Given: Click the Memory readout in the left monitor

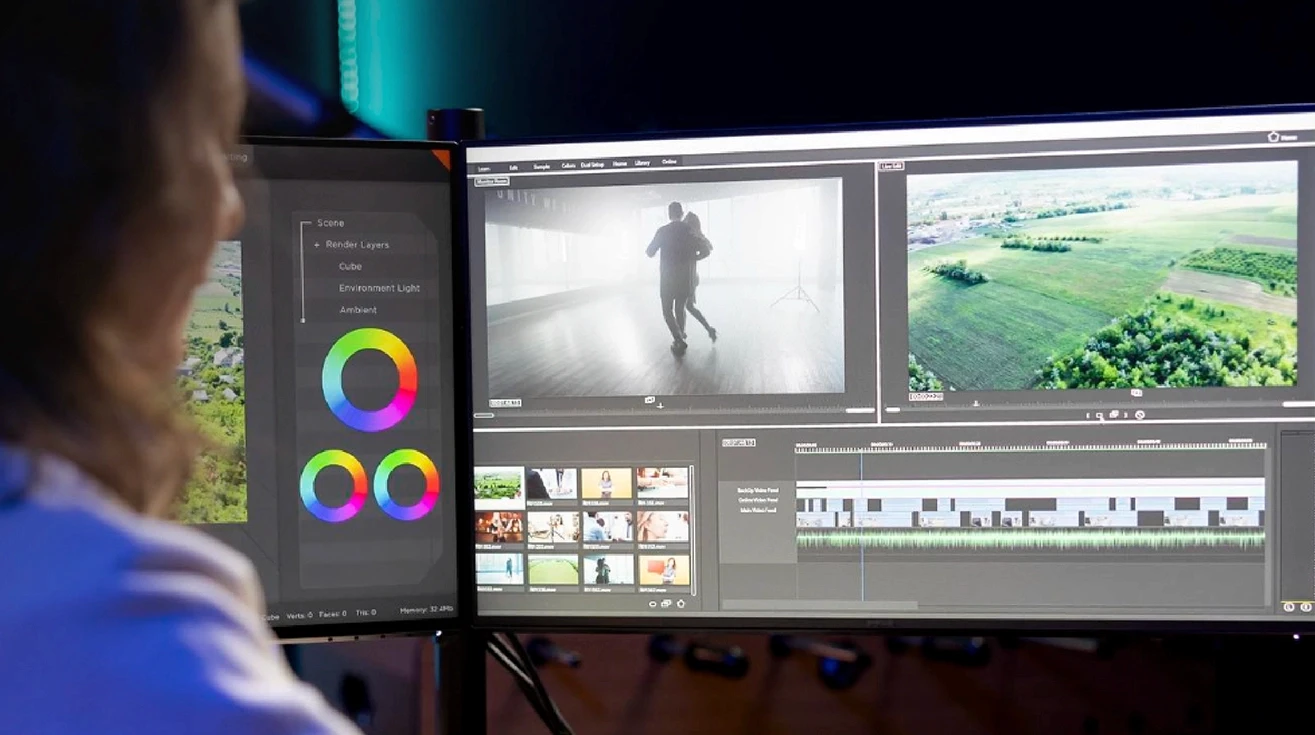Looking at the screenshot, I should [x=426, y=609].
